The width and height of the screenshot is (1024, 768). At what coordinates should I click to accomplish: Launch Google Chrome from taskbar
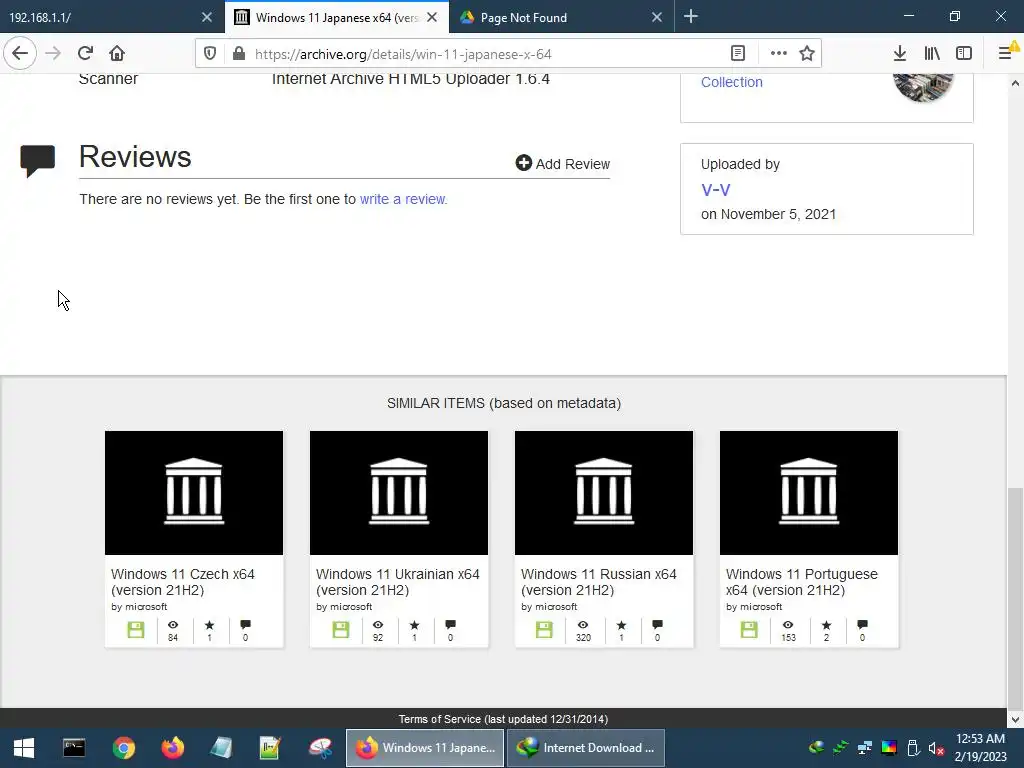tap(123, 748)
